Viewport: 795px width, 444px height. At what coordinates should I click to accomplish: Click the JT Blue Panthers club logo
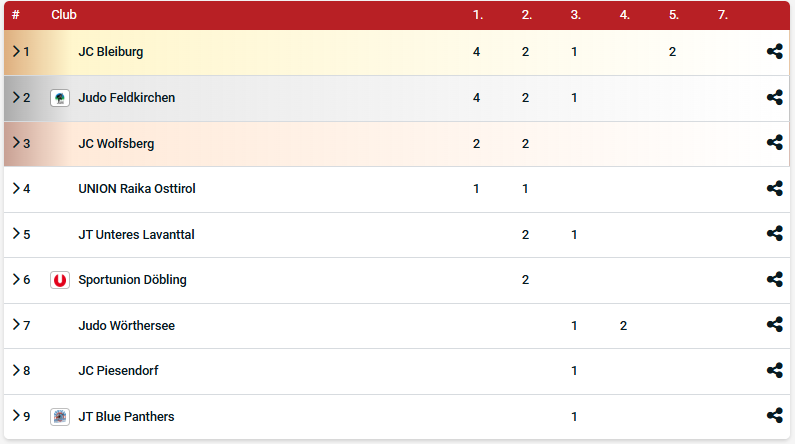pyautogui.click(x=60, y=416)
